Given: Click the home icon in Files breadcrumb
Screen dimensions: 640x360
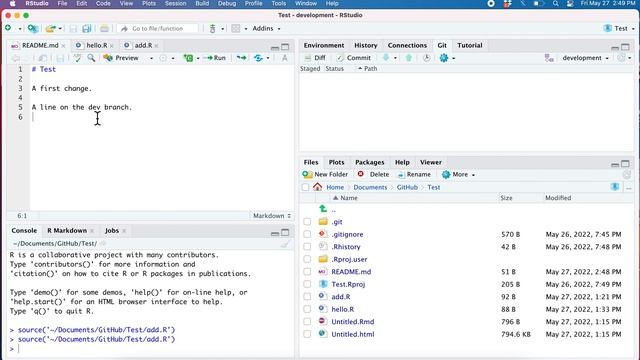Looking at the screenshot, I should pos(318,187).
